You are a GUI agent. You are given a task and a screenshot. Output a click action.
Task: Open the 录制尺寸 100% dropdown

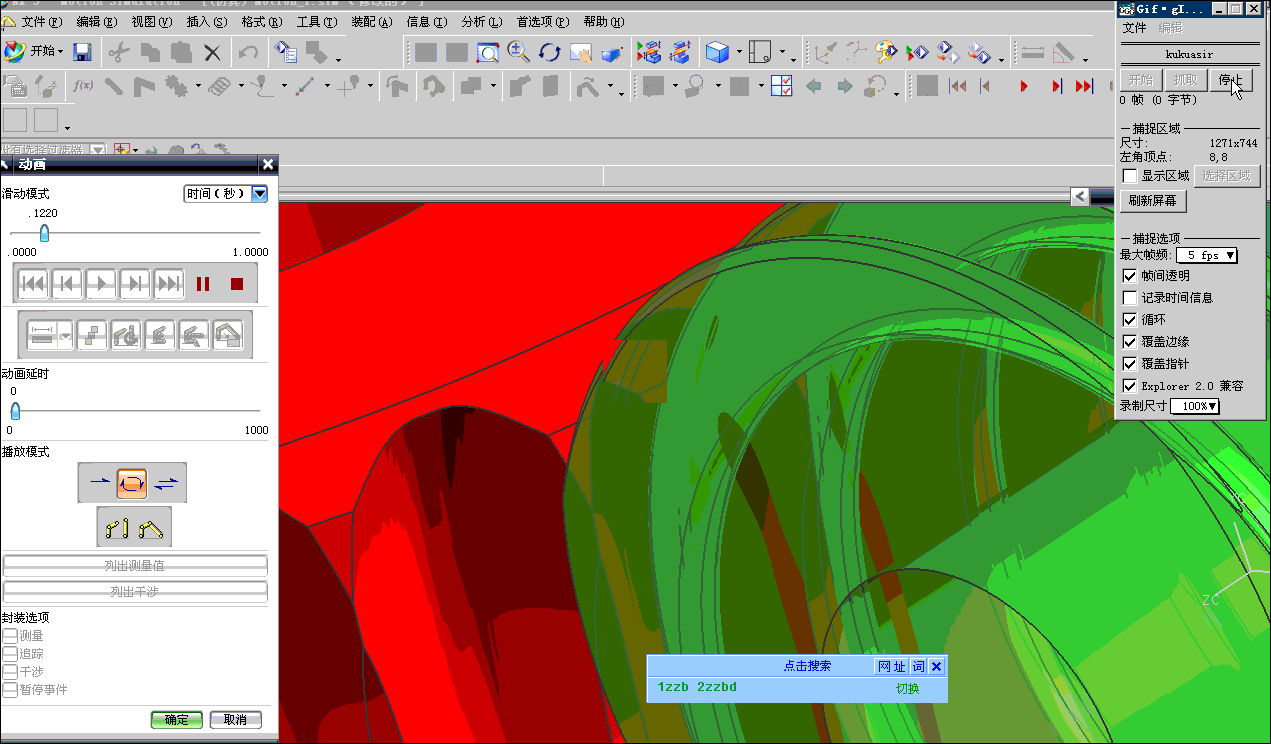point(1196,406)
